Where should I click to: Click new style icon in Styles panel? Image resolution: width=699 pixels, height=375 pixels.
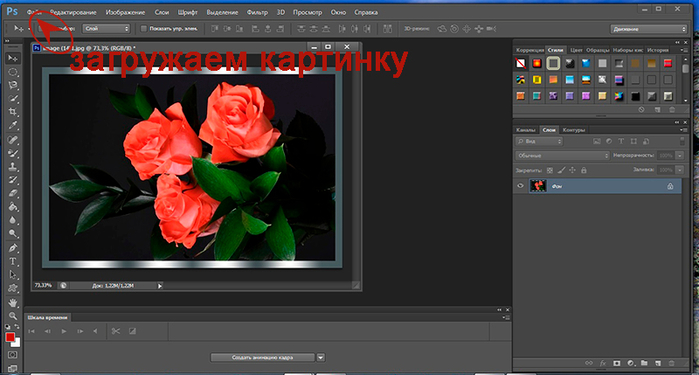click(x=657, y=110)
